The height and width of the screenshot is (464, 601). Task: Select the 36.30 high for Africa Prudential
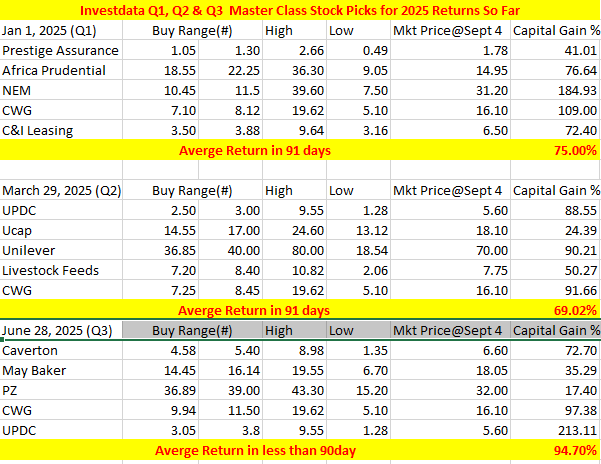294,70
